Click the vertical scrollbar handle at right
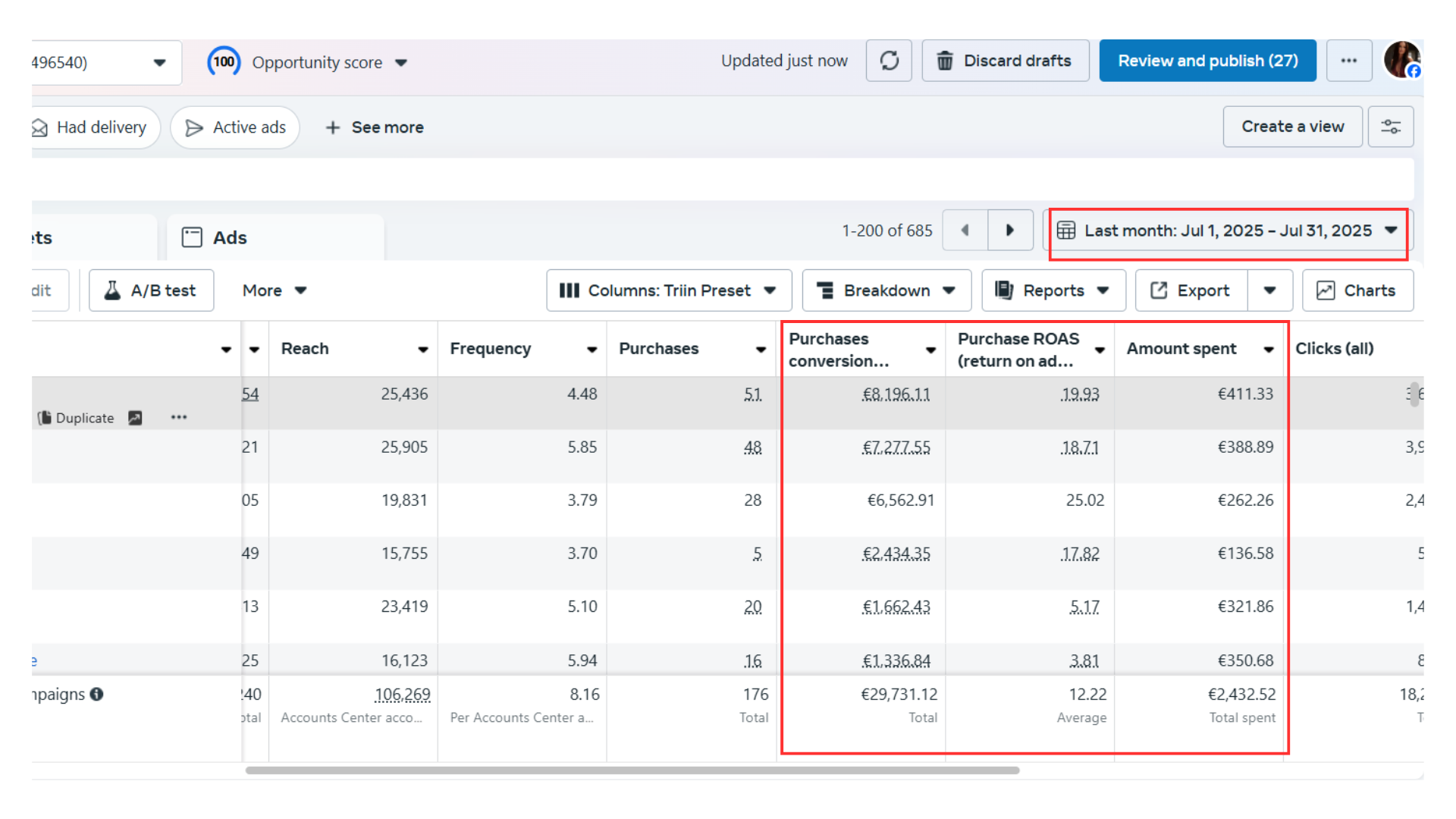The height and width of the screenshot is (819, 1456). coord(1414,394)
